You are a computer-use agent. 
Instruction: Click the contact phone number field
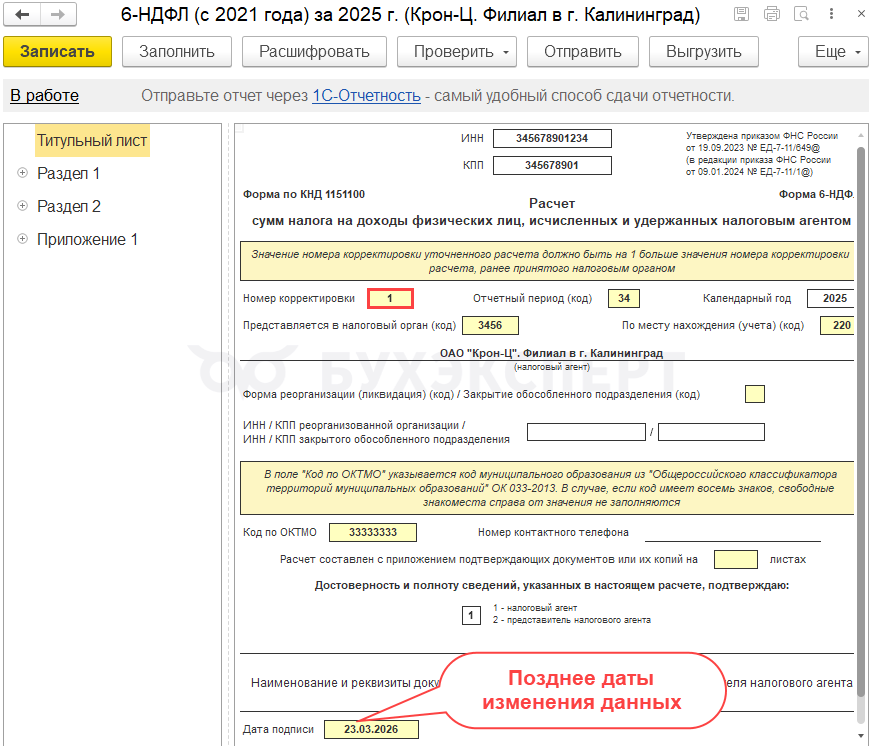coord(733,533)
